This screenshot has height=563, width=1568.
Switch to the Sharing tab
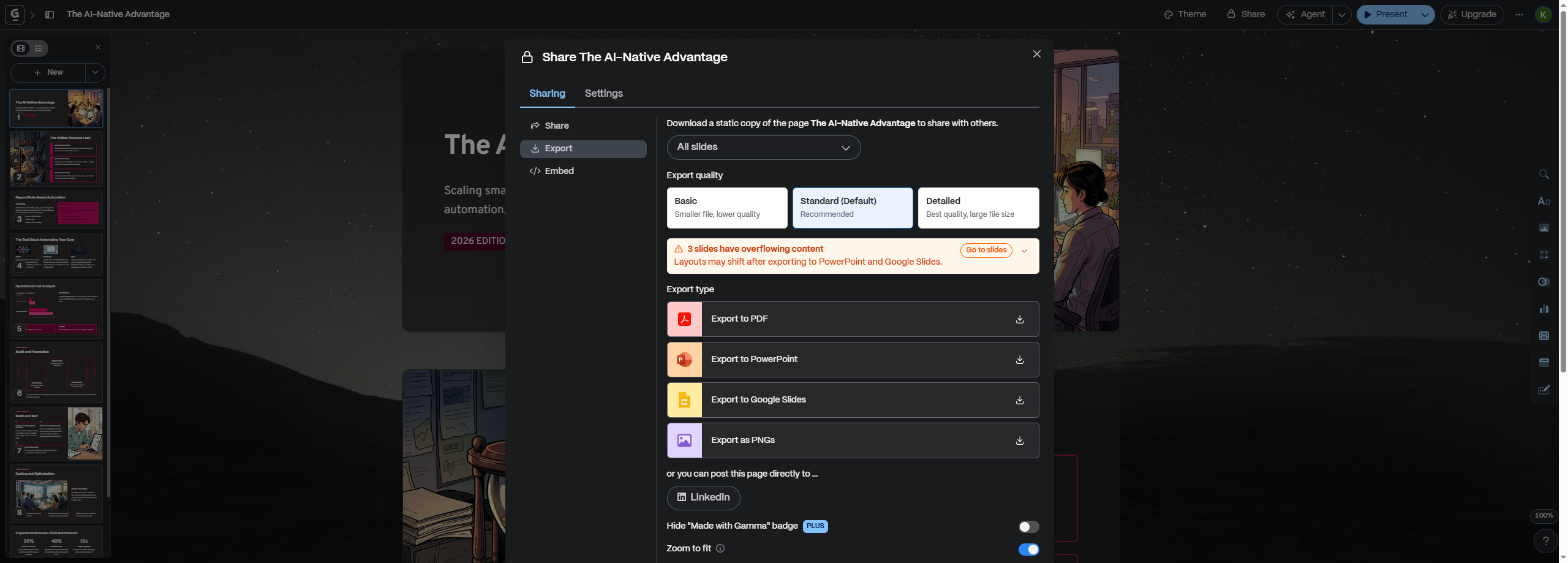[x=547, y=93]
